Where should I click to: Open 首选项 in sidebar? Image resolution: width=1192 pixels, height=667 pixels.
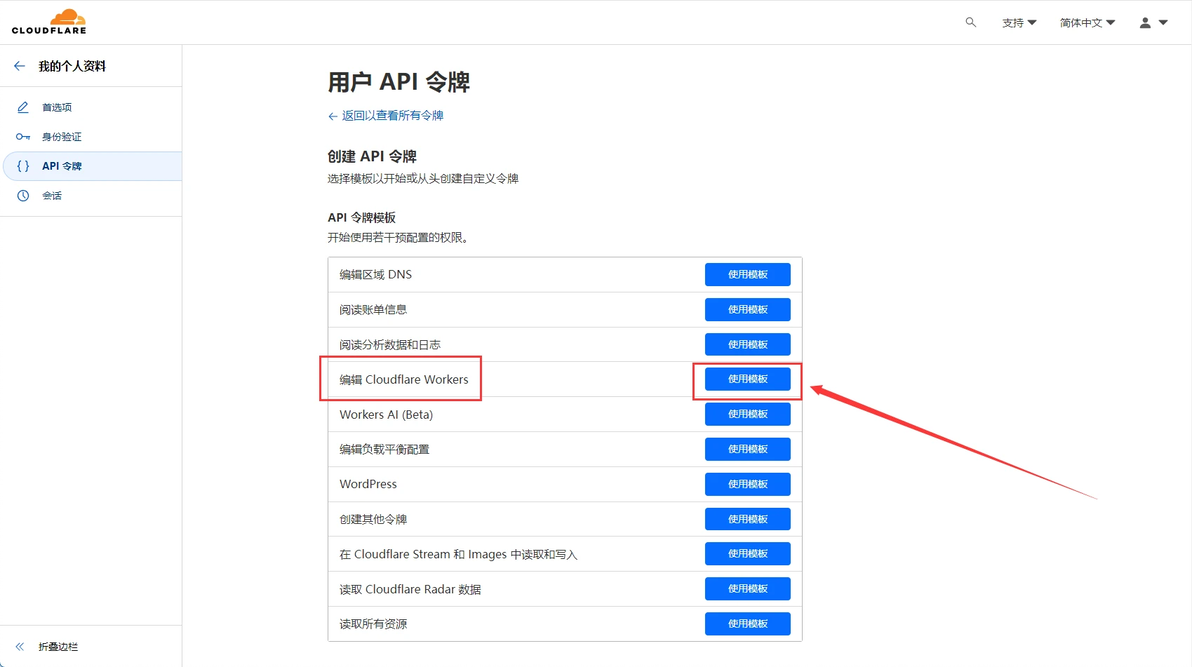tap(57, 107)
